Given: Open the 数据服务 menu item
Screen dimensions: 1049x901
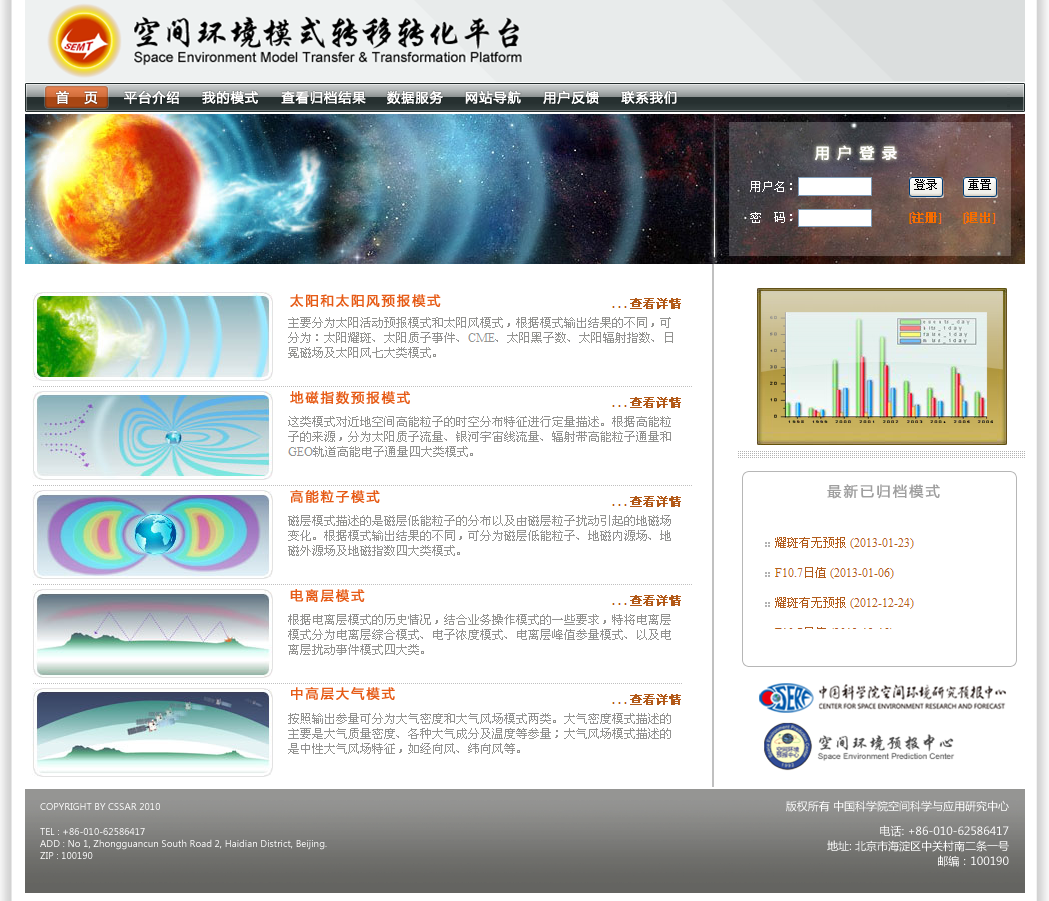Looking at the screenshot, I should (x=415, y=98).
